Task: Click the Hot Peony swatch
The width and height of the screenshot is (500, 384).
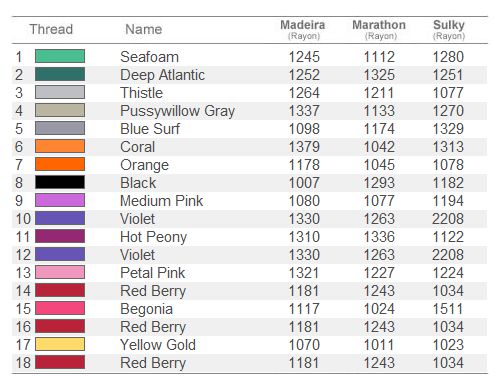Action: (x=60, y=236)
